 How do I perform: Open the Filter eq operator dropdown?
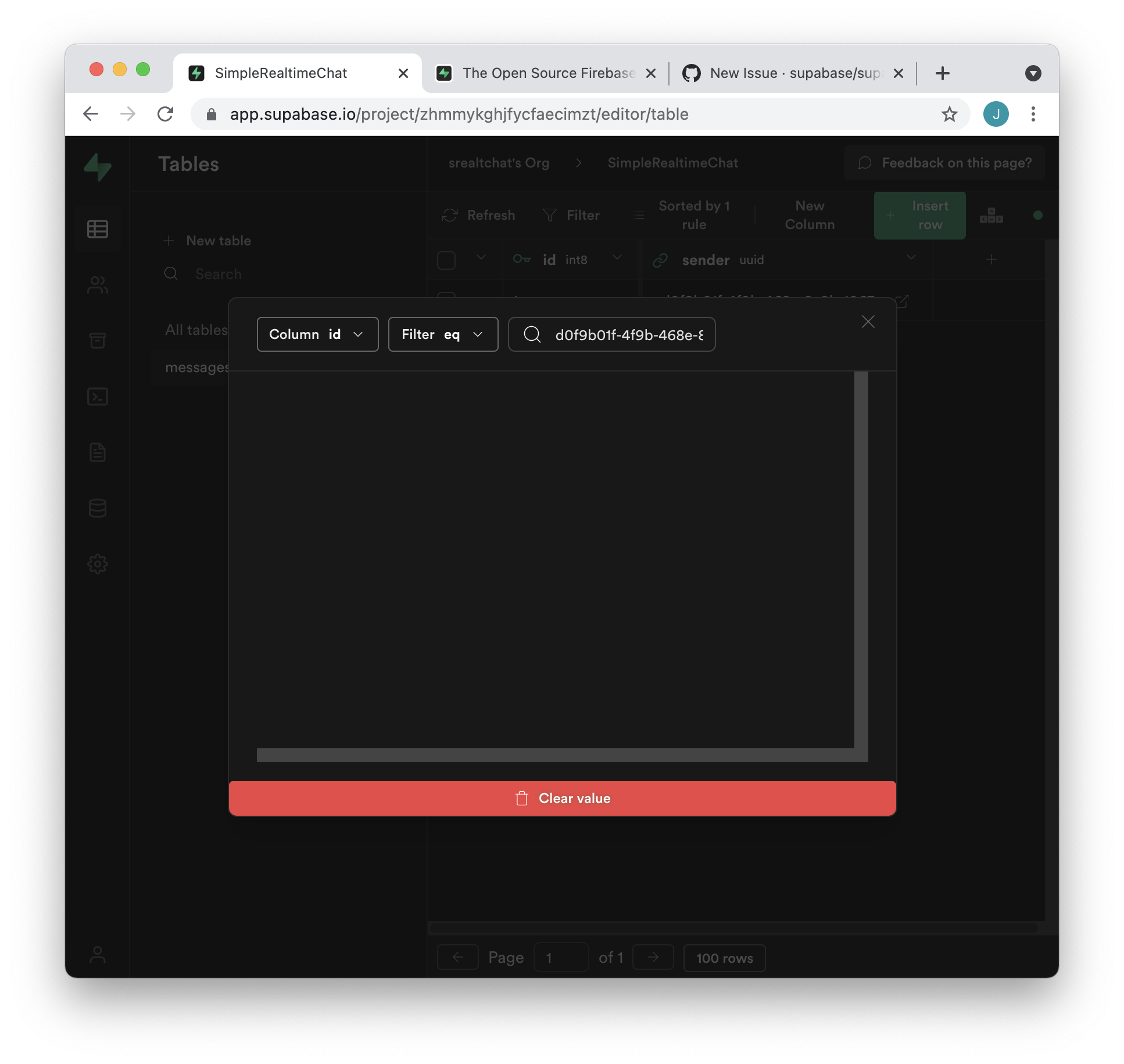click(443, 334)
